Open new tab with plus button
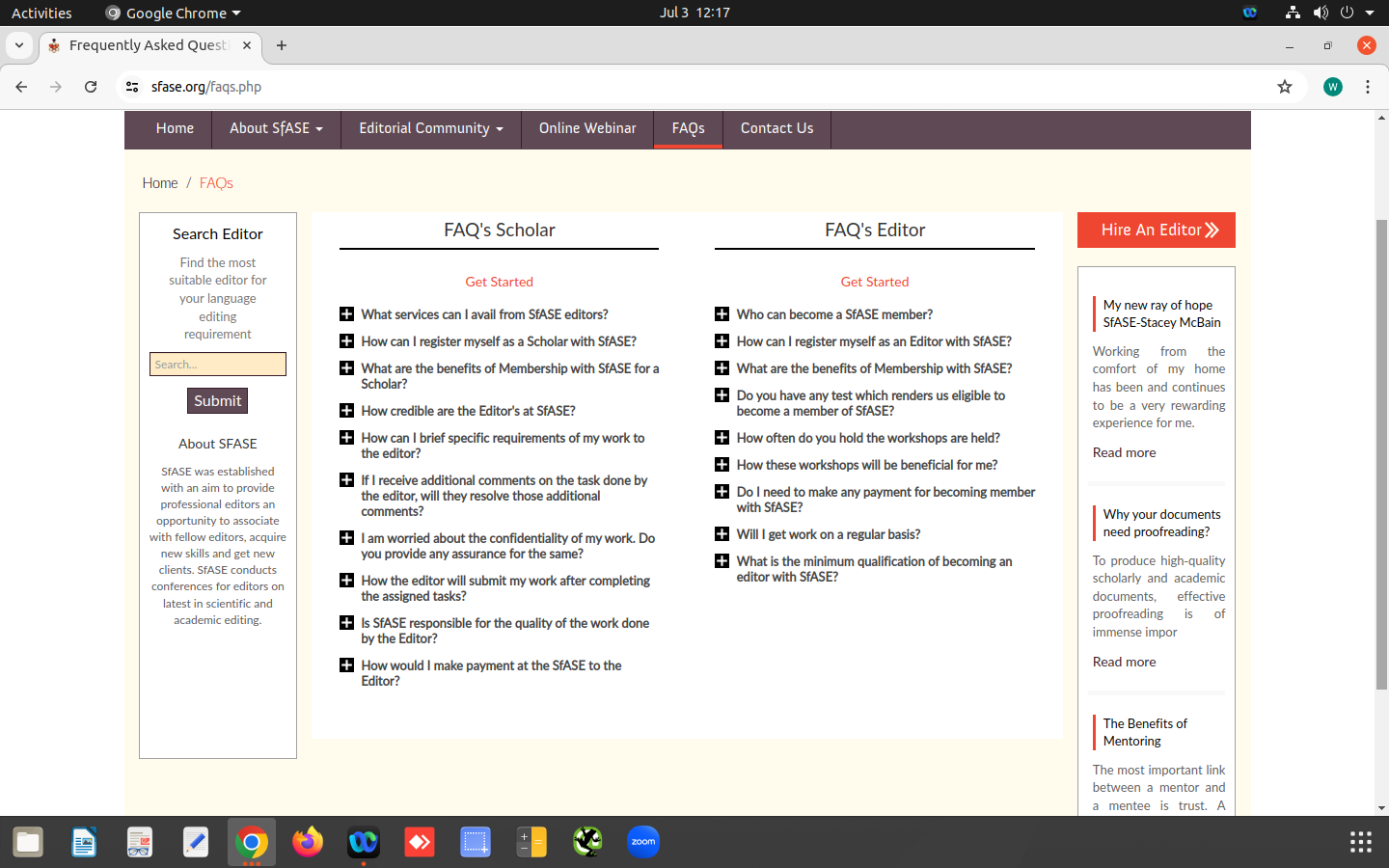 coord(282,45)
